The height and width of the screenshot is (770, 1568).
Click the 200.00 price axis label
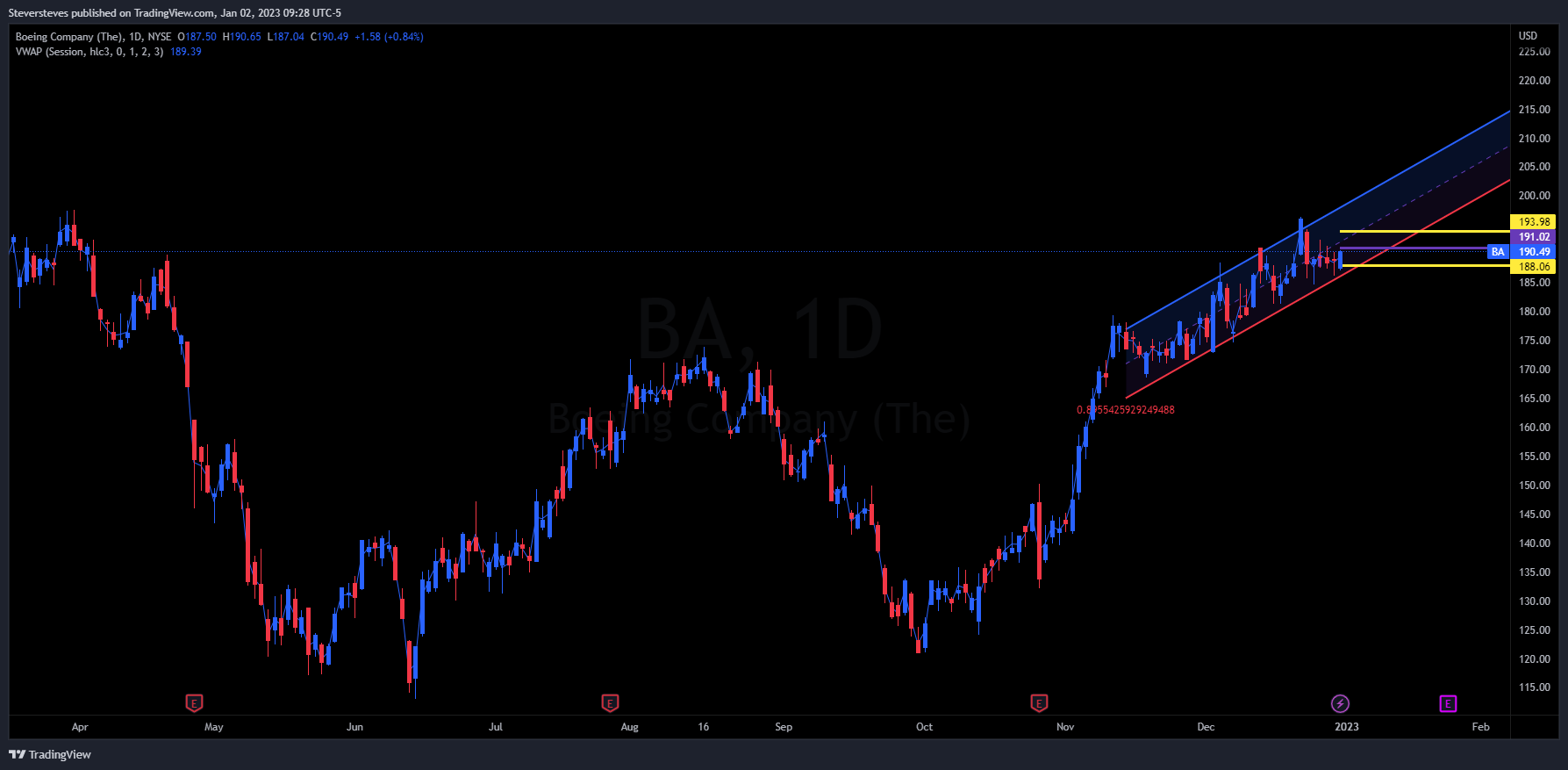1535,196
